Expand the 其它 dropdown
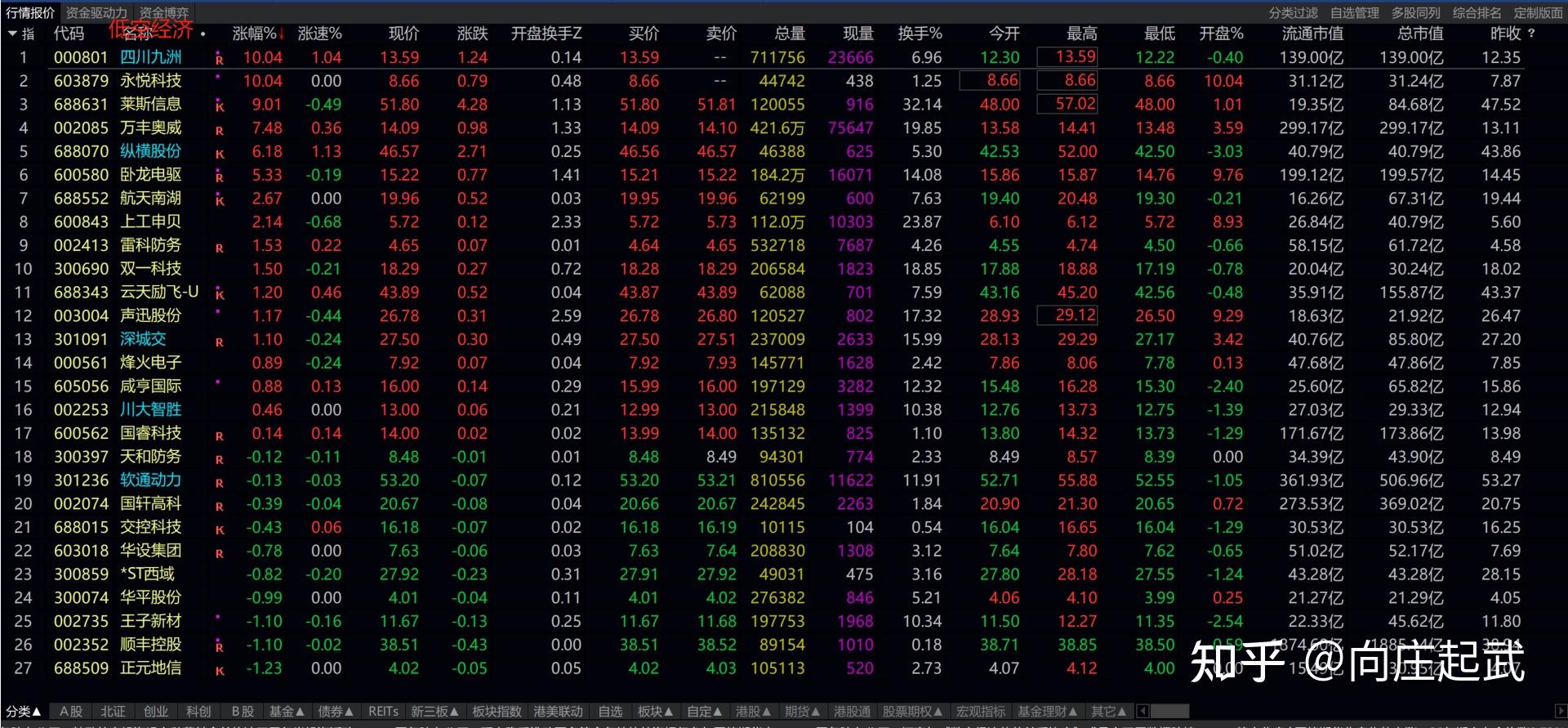The width and height of the screenshot is (1568, 728). pos(1108,712)
